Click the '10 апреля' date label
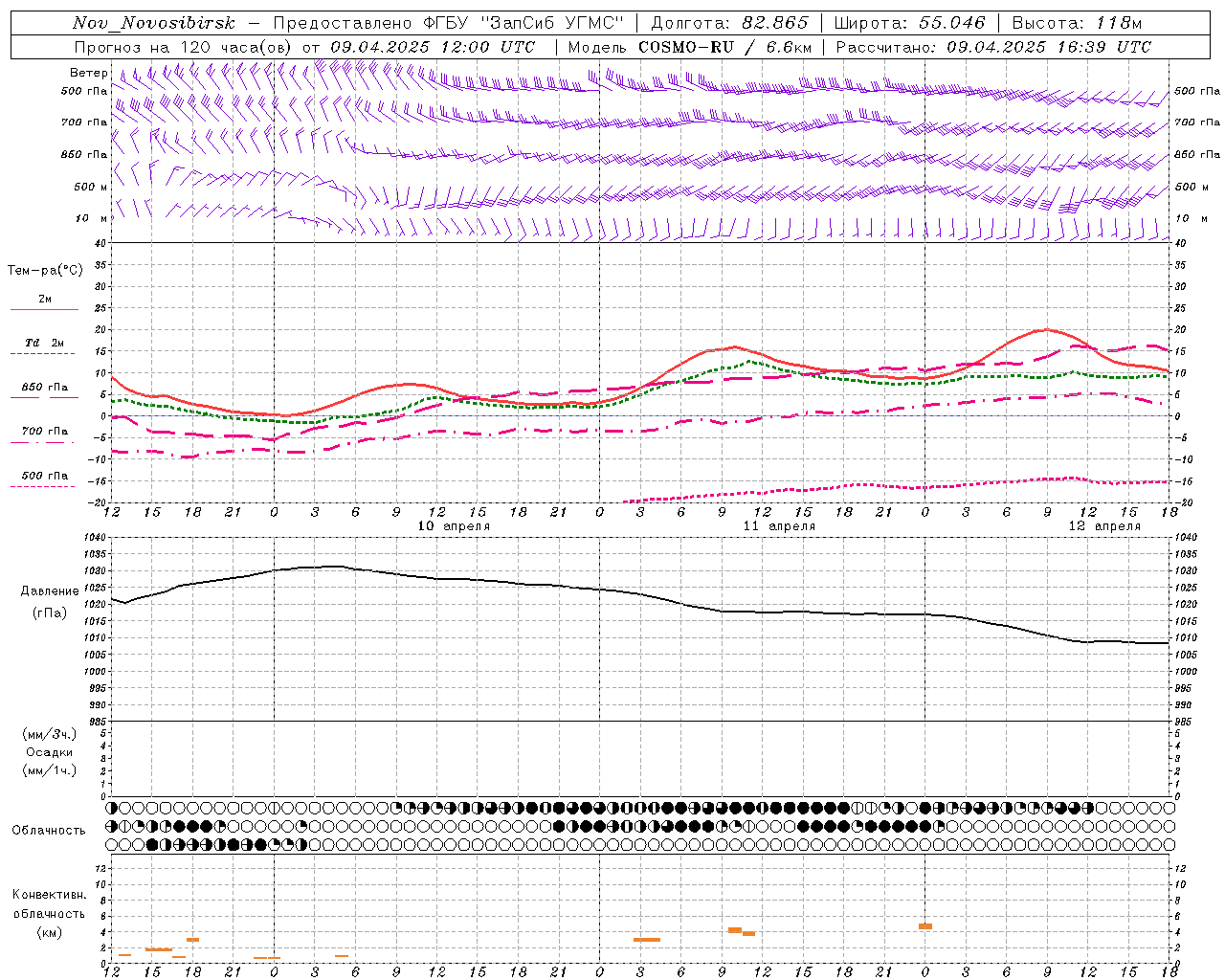Screen dimensions: 1225x980 click(x=454, y=526)
